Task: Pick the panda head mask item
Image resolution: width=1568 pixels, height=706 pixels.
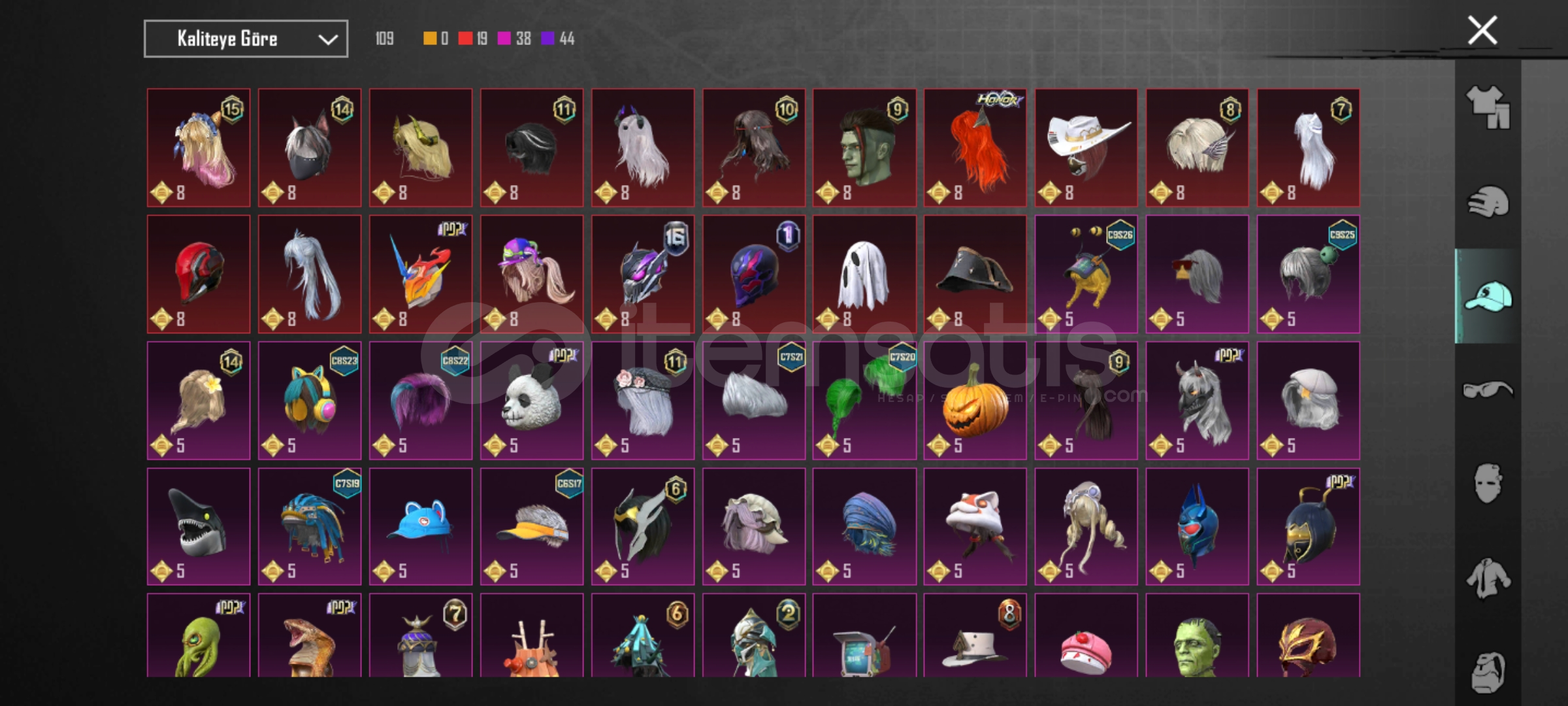Action: [531, 400]
